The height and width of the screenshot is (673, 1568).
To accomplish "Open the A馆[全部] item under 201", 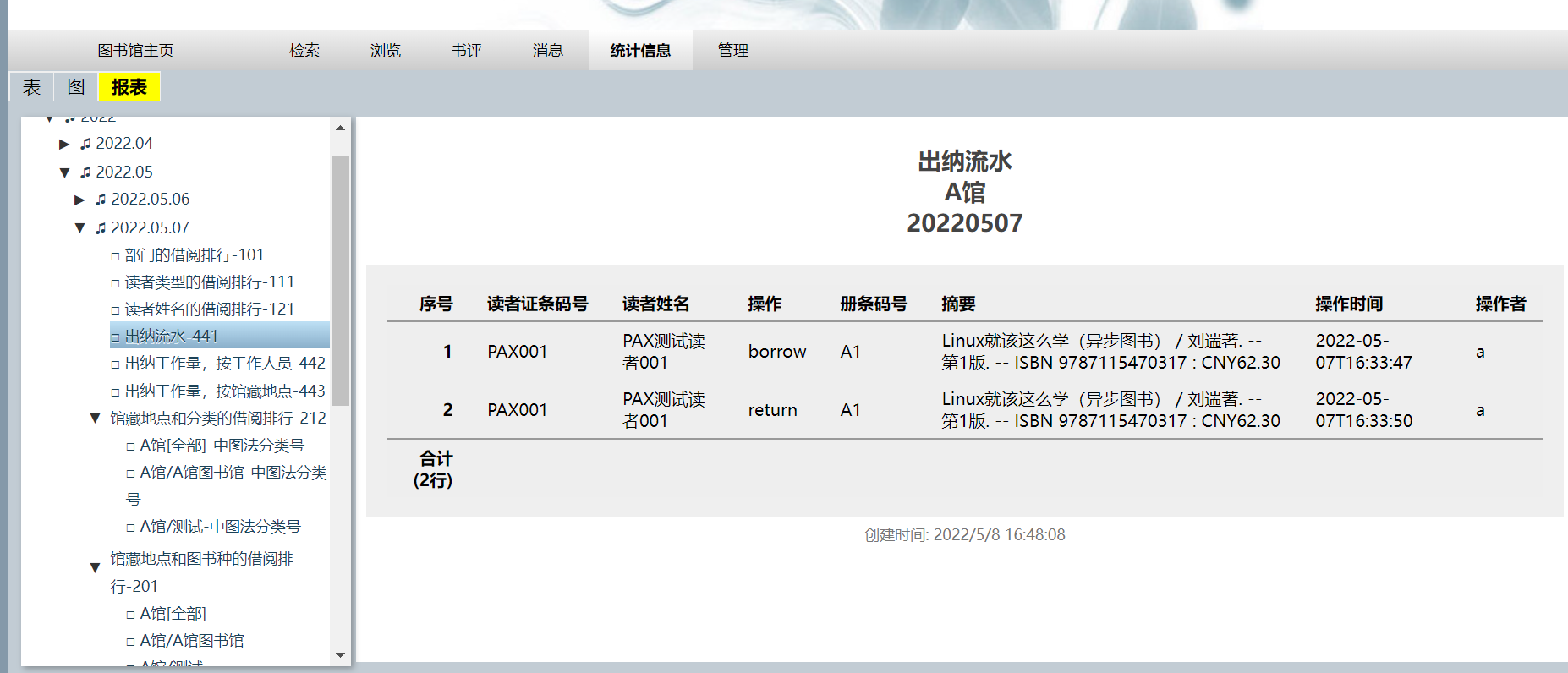I will [173, 614].
